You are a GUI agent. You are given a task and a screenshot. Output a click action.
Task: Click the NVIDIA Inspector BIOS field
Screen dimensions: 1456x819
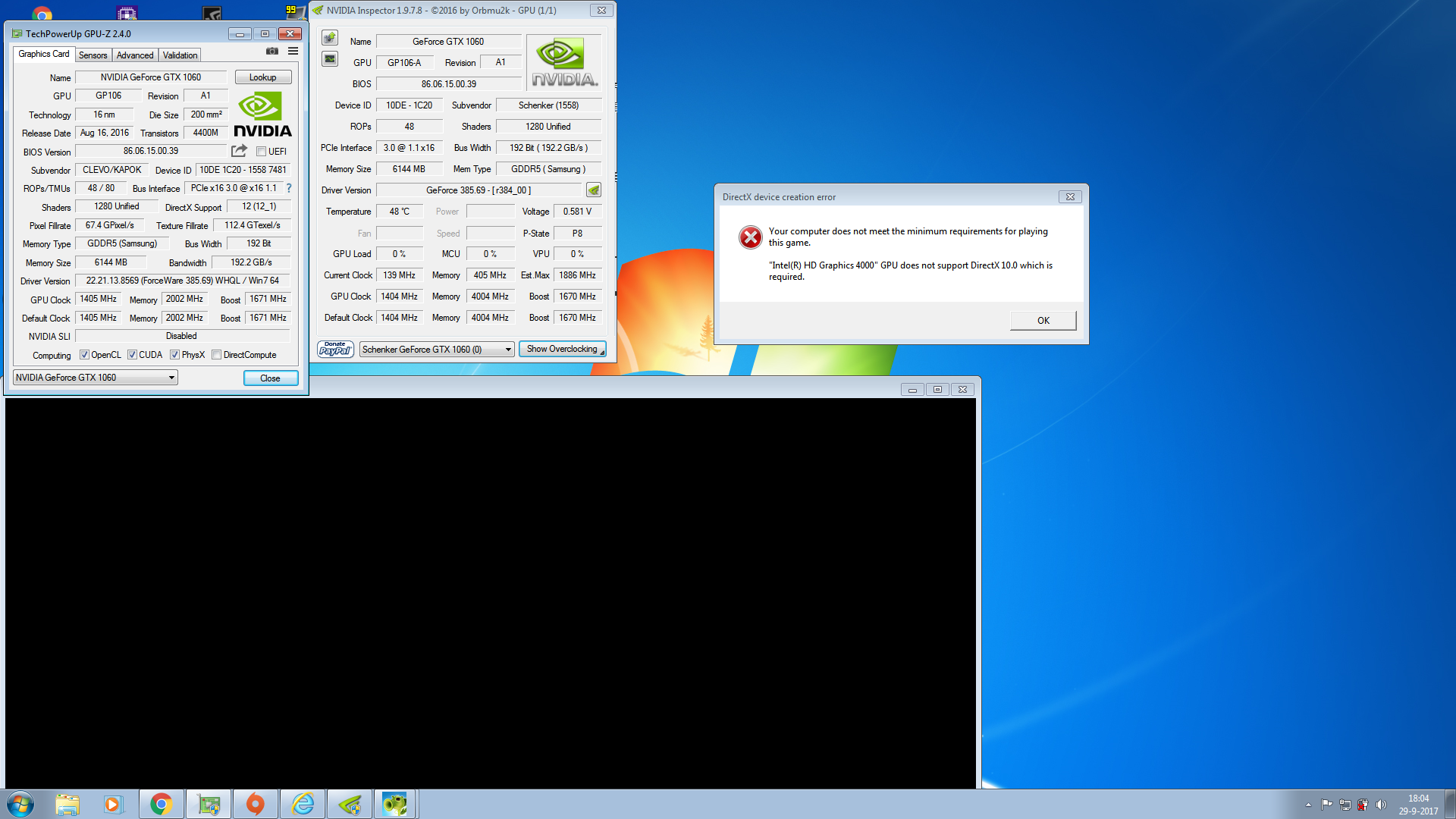pyautogui.click(x=449, y=84)
